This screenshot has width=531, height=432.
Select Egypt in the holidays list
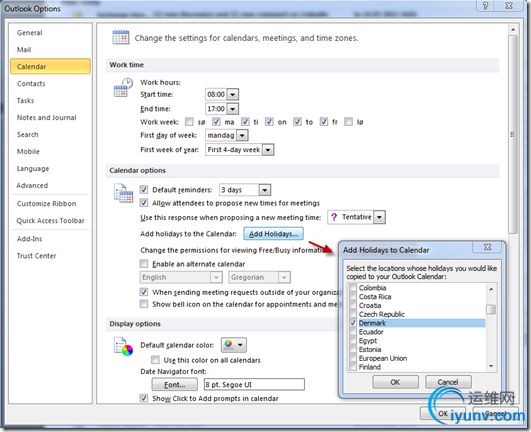tap(368, 341)
